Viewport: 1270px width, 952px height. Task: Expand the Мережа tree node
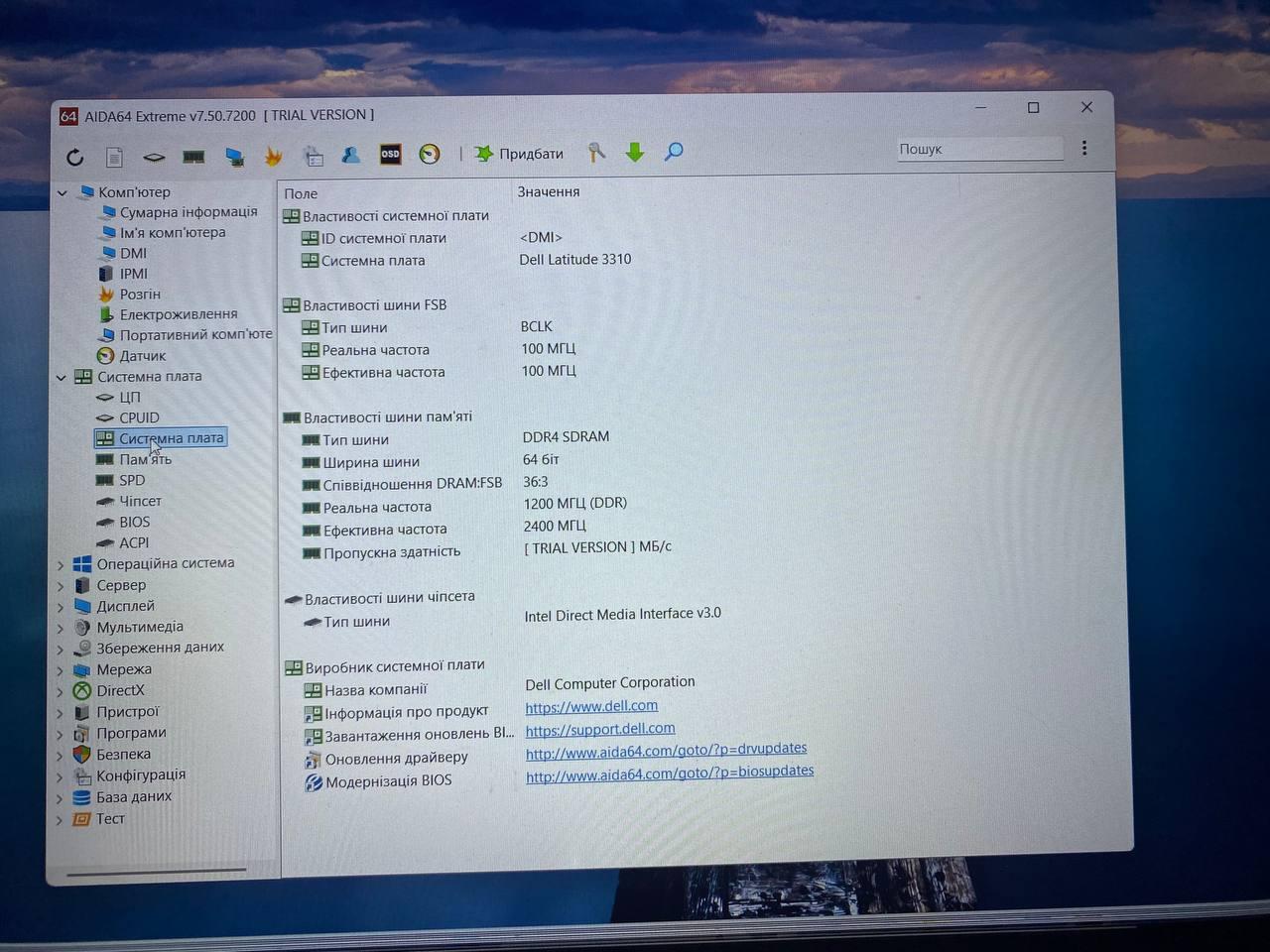(x=60, y=670)
